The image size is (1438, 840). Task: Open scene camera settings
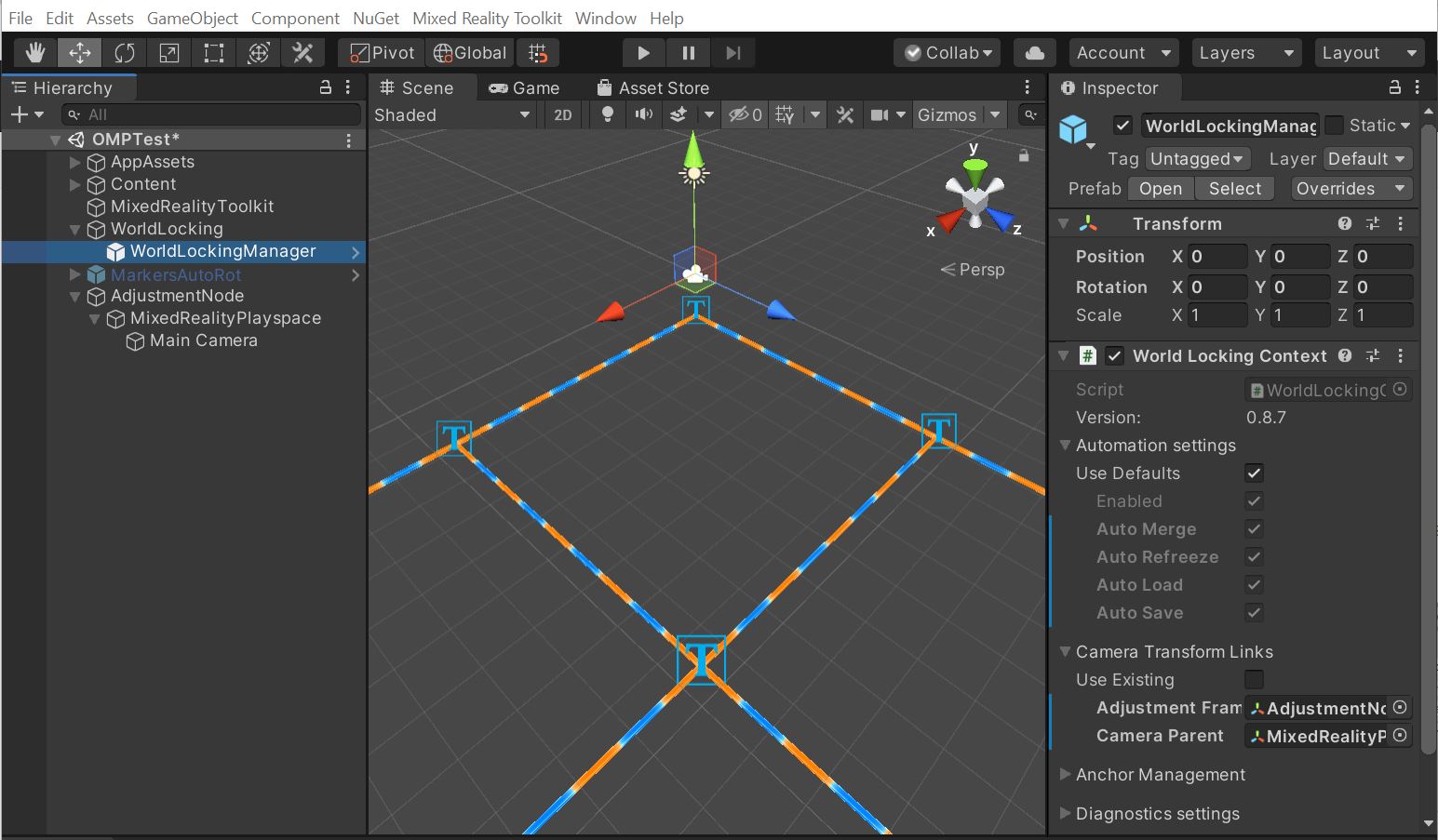click(x=880, y=114)
